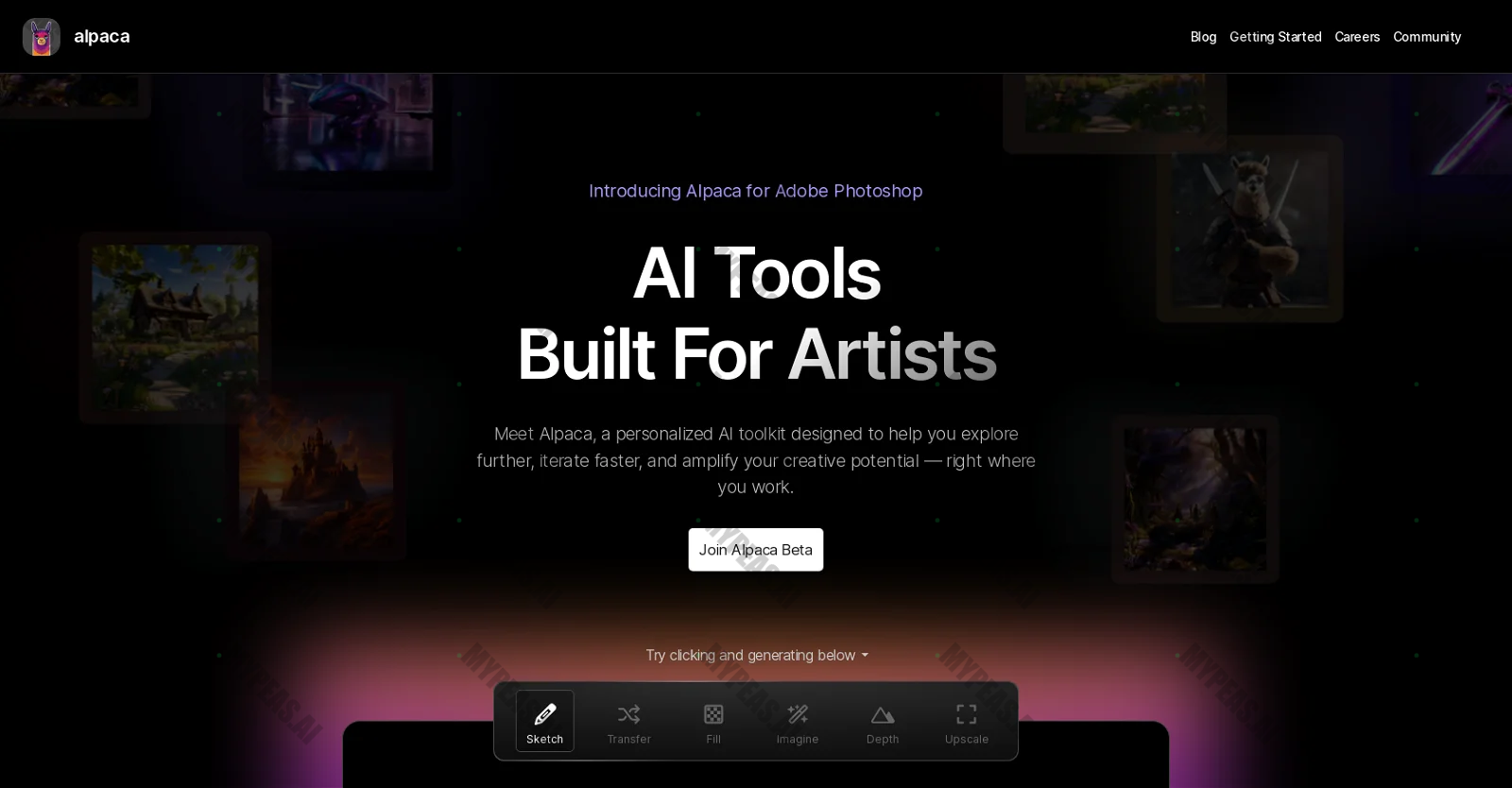Screen dimensions: 1512x788
Task: Pick the Imagine magic wand icon
Action: [798, 714]
